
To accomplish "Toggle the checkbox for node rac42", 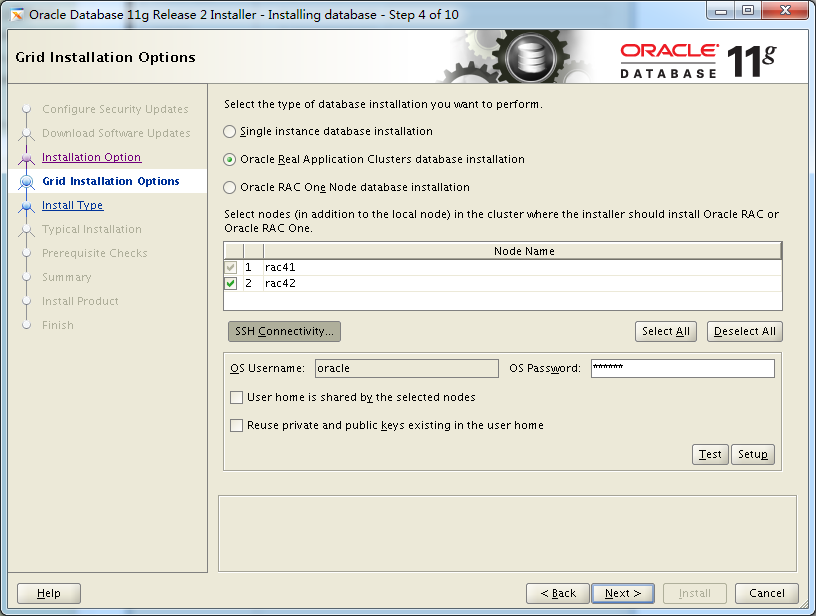I will (x=231, y=284).
